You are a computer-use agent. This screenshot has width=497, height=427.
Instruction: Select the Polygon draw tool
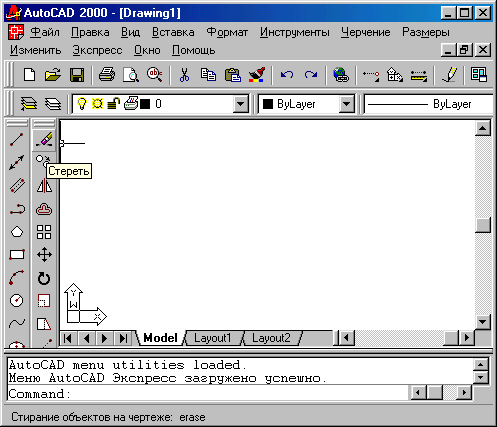(17, 232)
